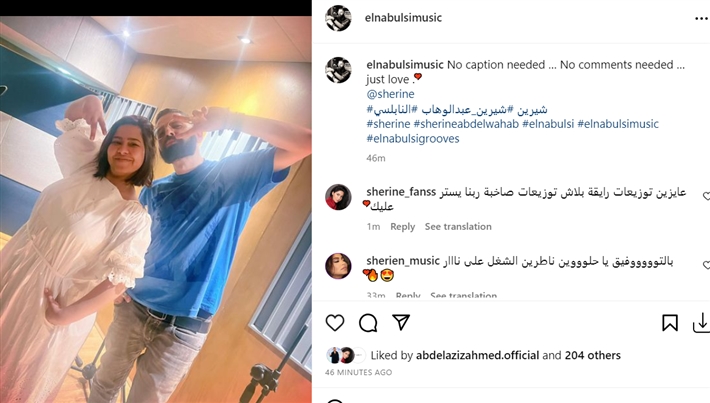Screen dimensions: 710x403
Task: Open abdelazizahmed.official profile from likes
Action: [x=477, y=355]
